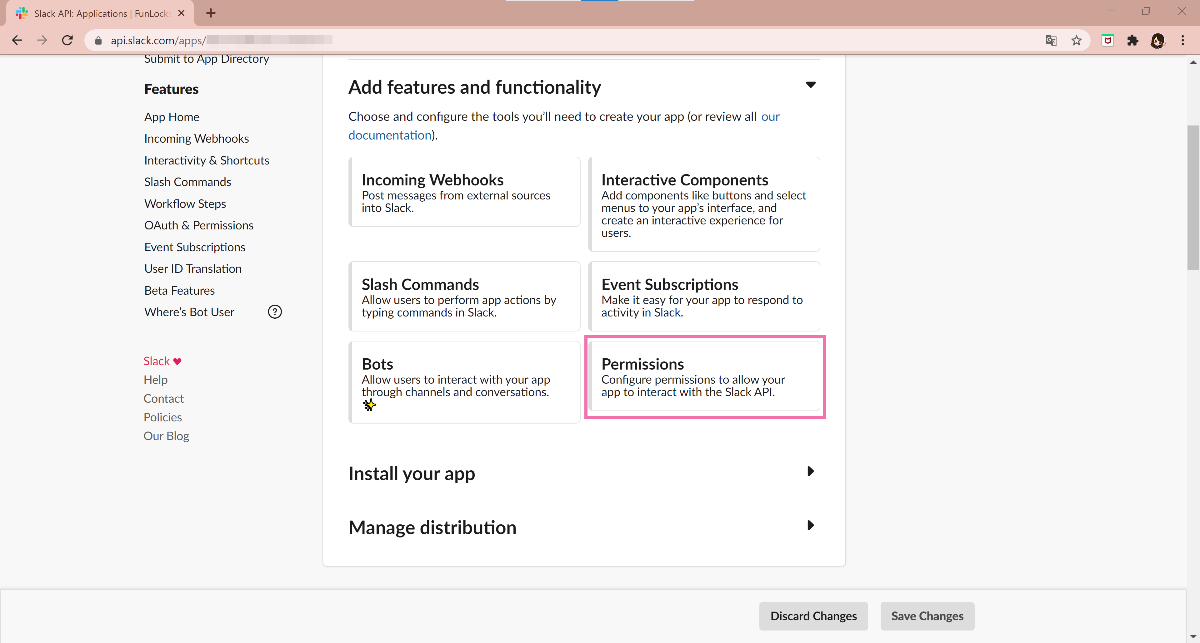Open Slash Commands in sidebar
1200x643 pixels.
[x=188, y=182]
